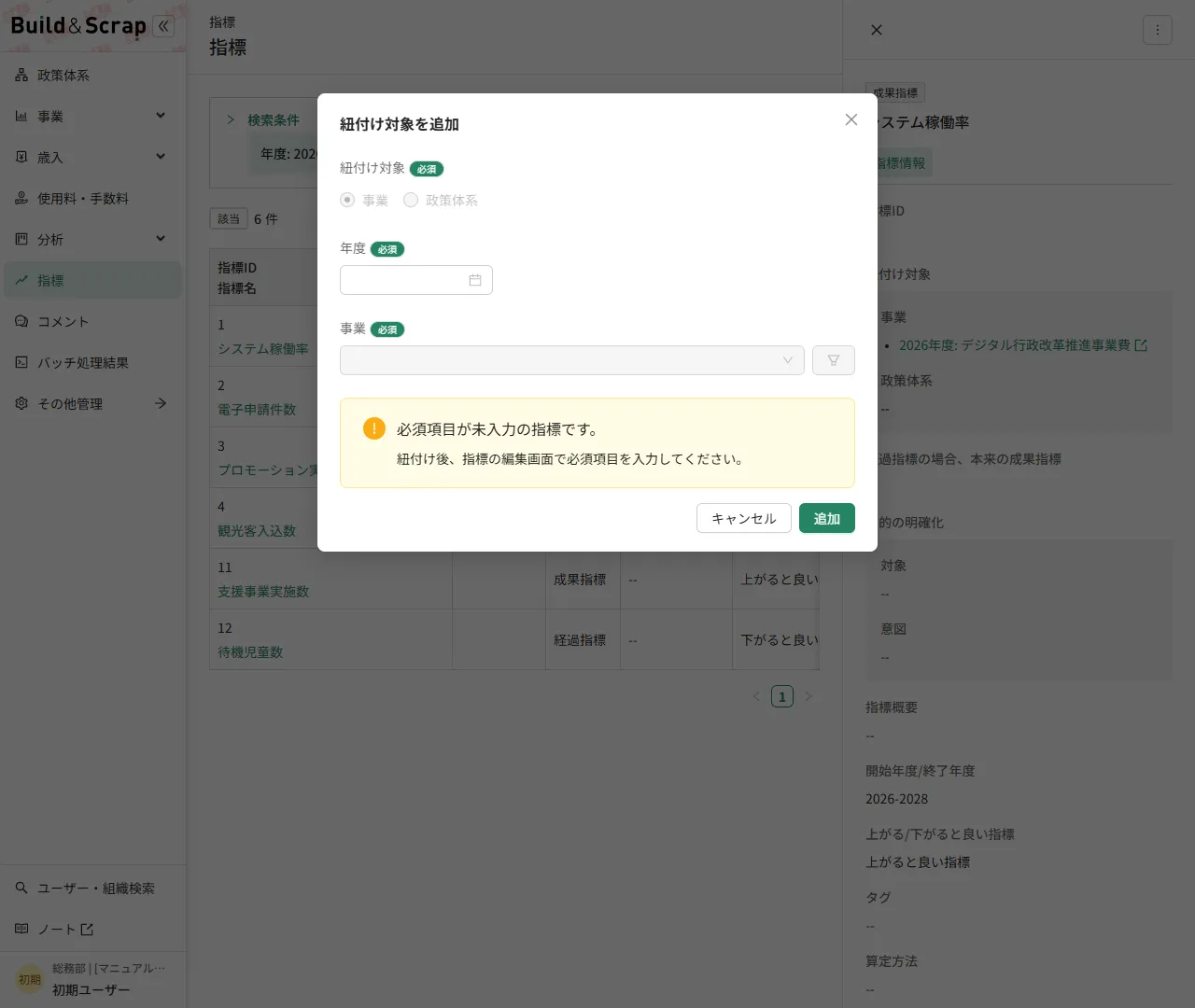Click the キャンセル button
The image size is (1195, 1008).
[744, 518]
